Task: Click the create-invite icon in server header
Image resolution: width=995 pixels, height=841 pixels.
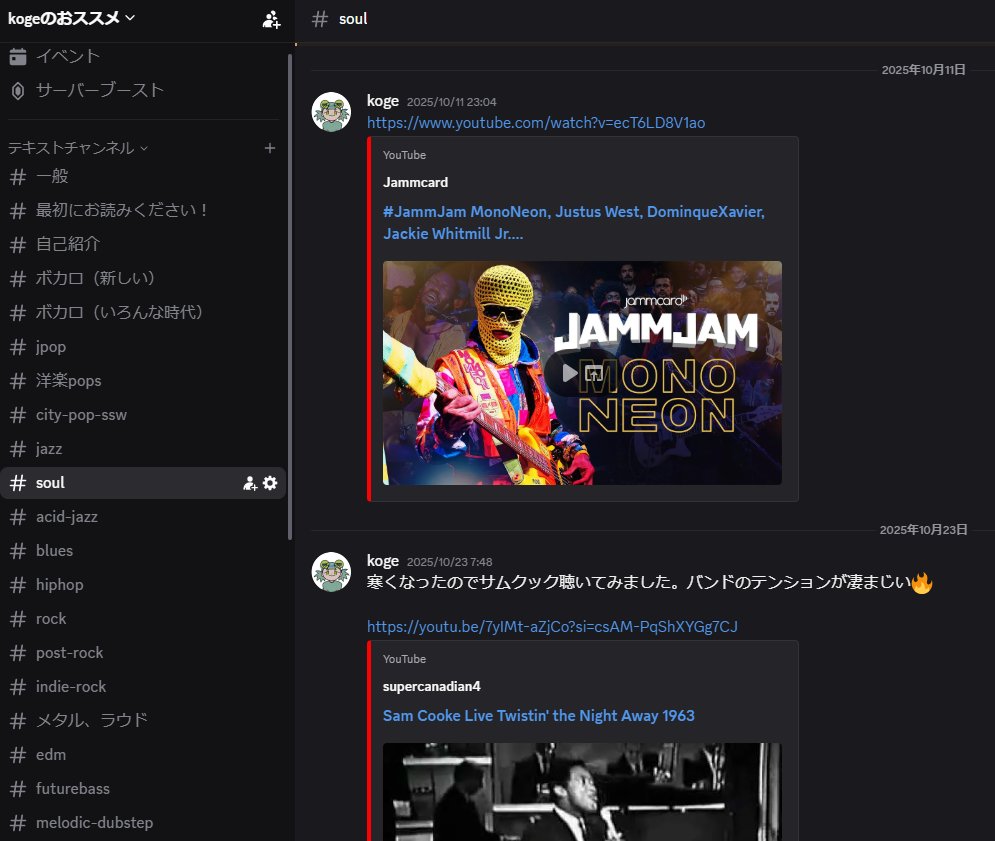Action: 271,19
